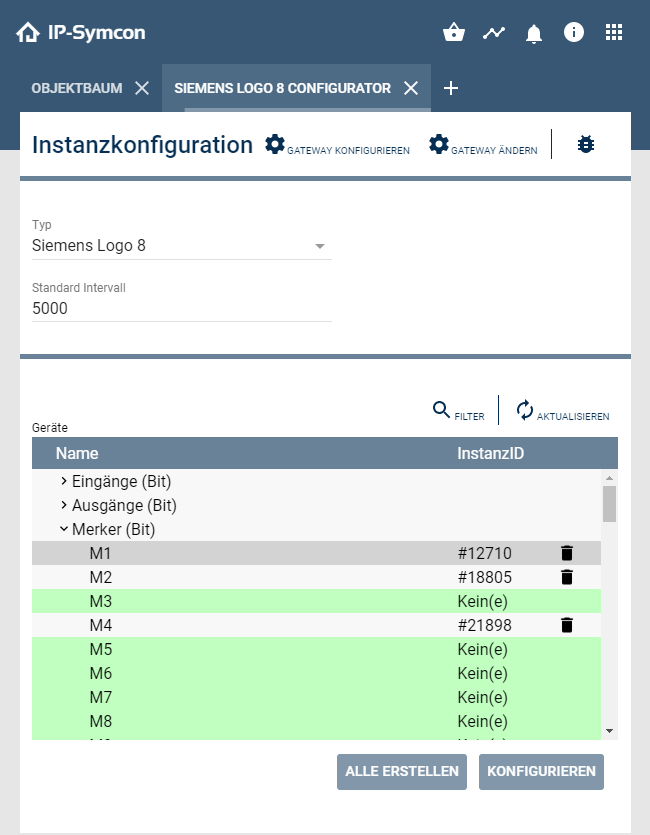650x835 pixels.
Task: Open the notifications bell icon
Action: click(x=533, y=32)
